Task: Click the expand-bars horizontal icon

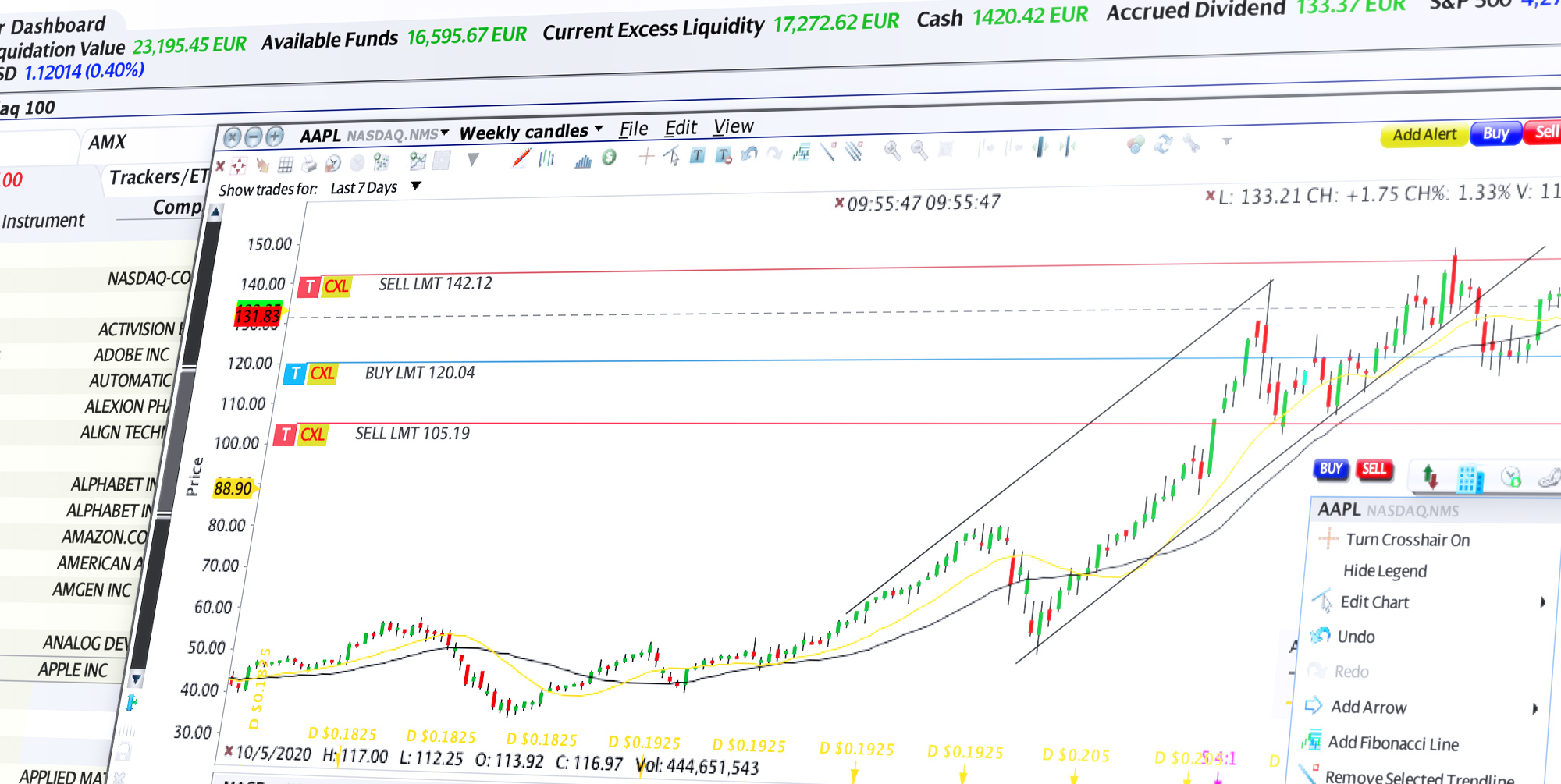Action: tap(1040, 147)
